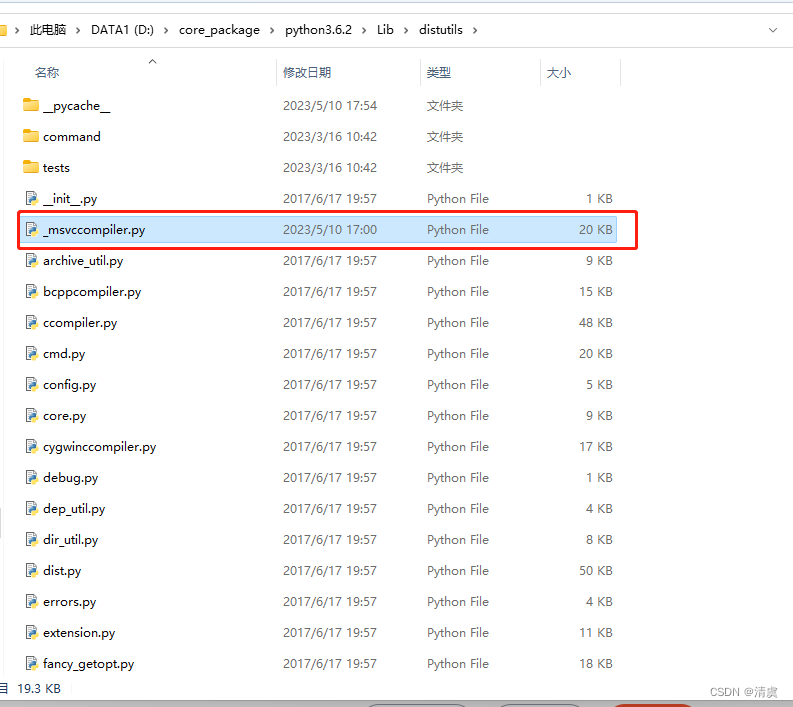Click the _msvccompiler.py file icon
Viewport: 793px width, 707px height.
tap(32, 229)
